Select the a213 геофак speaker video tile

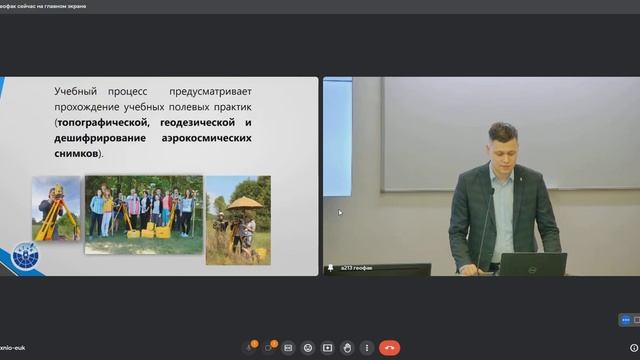click(482, 176)
